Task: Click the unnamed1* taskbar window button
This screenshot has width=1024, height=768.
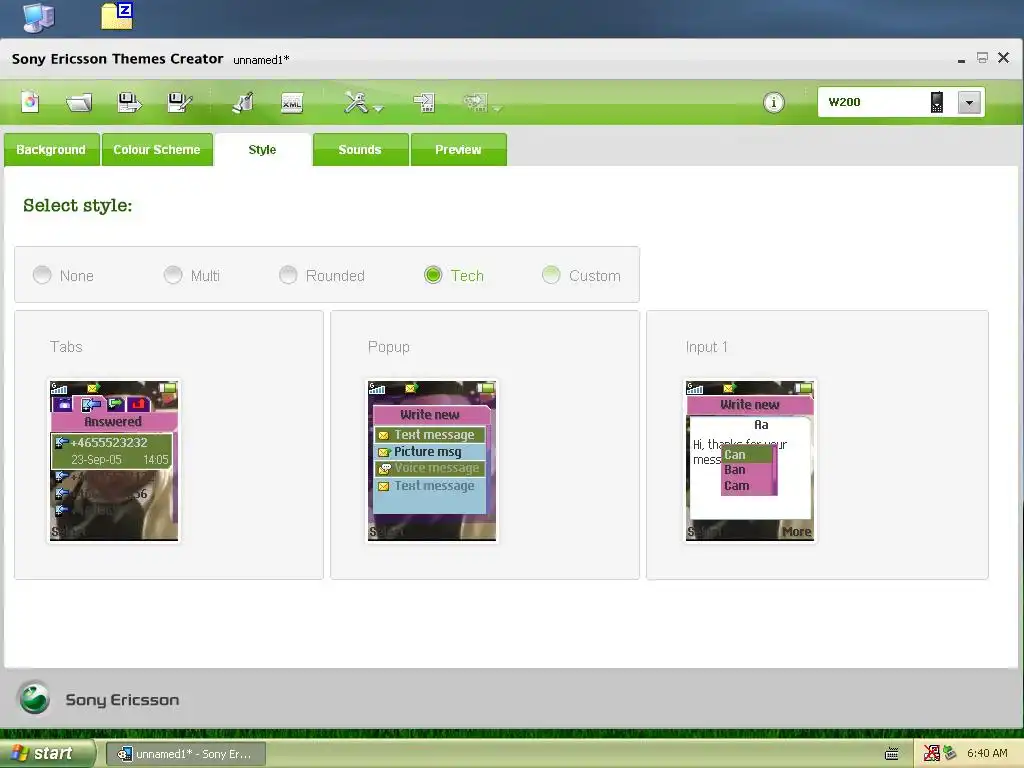Action: (186, 754)
